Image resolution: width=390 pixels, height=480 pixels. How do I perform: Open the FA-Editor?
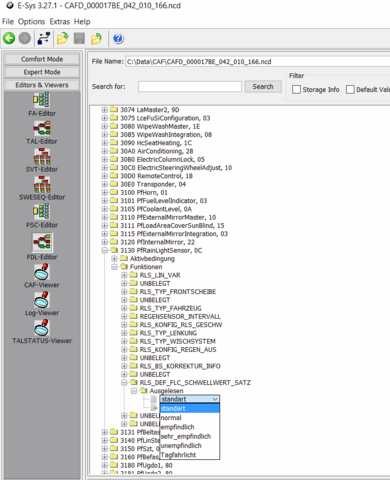tap(42, 104)
